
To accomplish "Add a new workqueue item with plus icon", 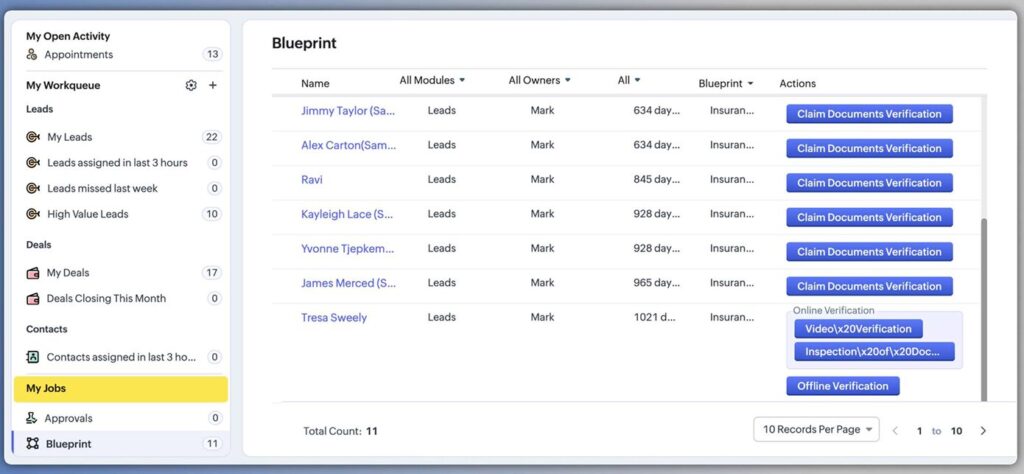I will [x=213, y=86].
